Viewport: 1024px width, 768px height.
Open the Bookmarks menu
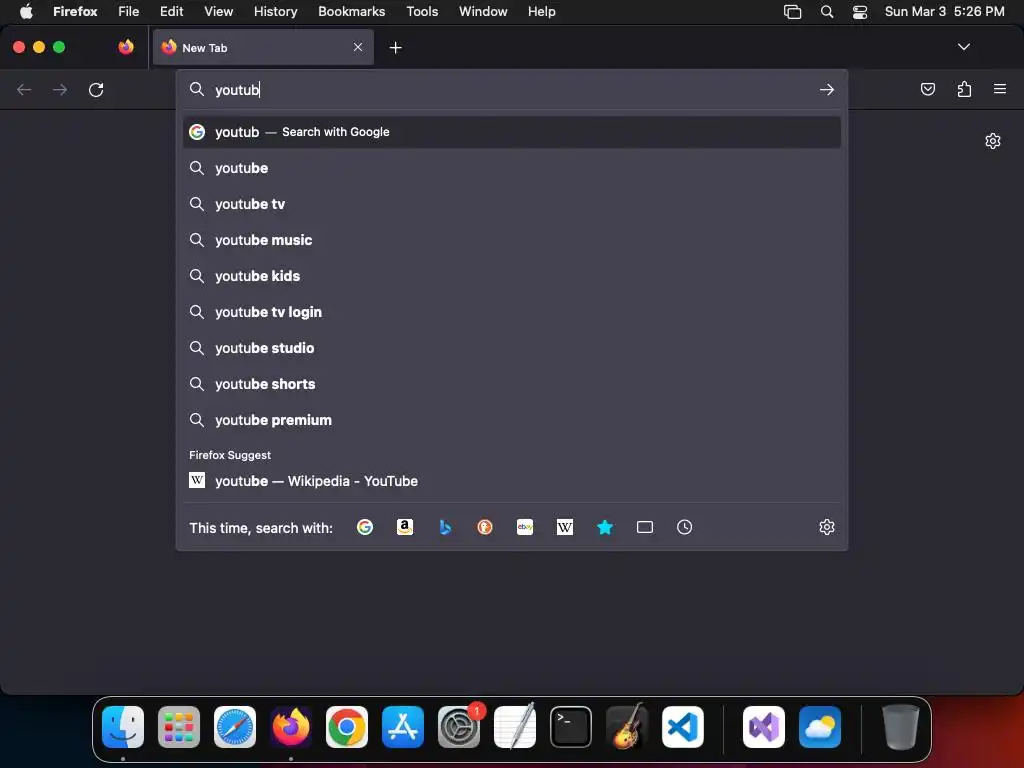[351, 11]
